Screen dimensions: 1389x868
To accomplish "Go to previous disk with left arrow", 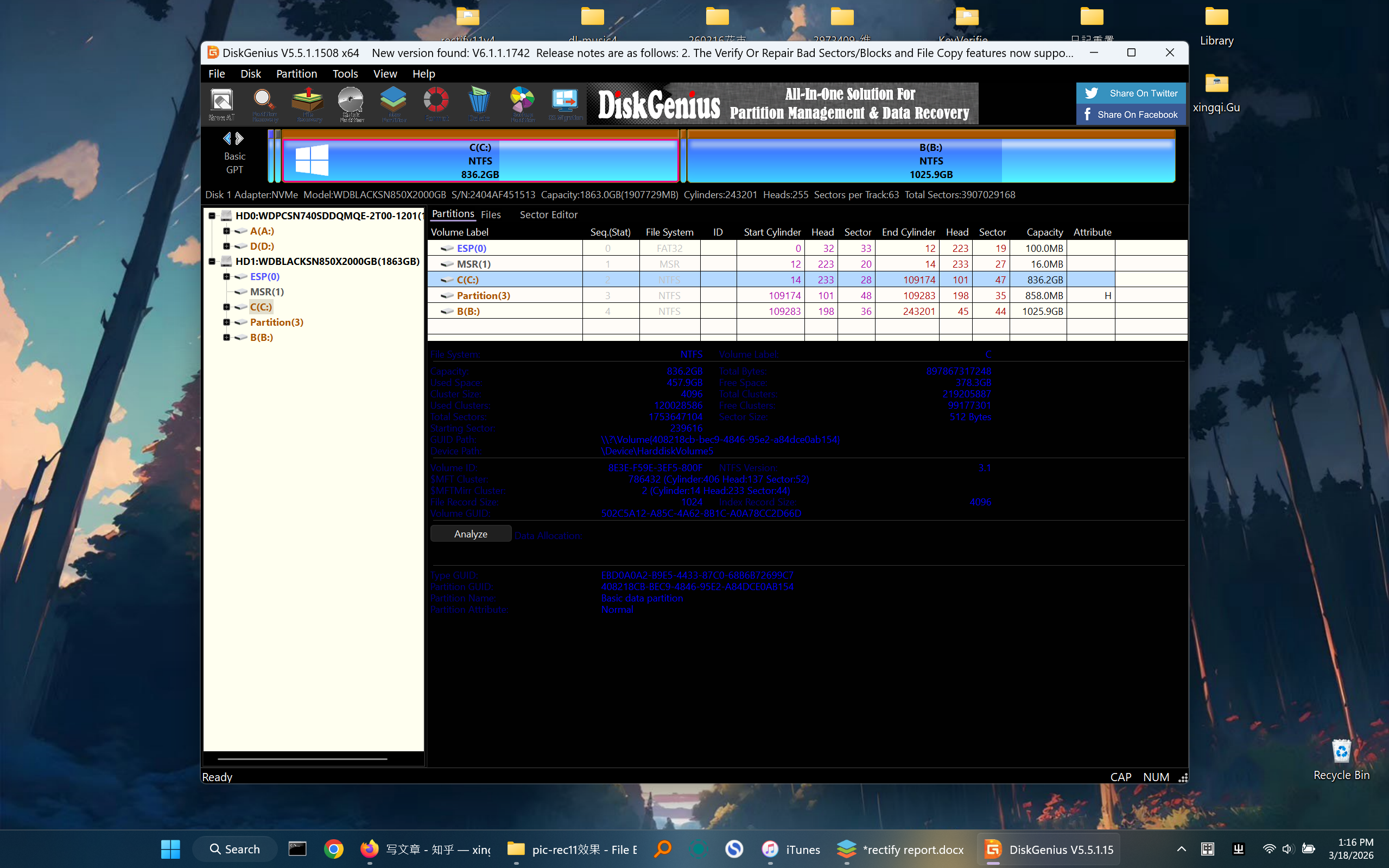I will pyautogui.click(x=227, y=138).
